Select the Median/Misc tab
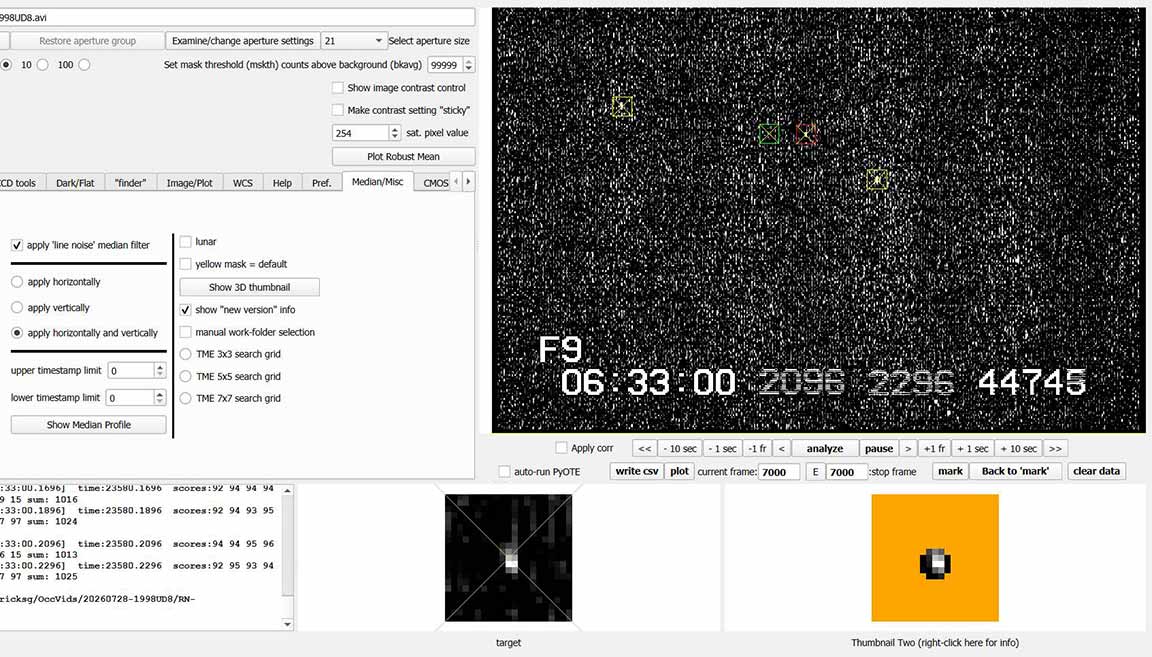Image resolution: width=1152 pixels, height=657 pixels. pos(378,182)
